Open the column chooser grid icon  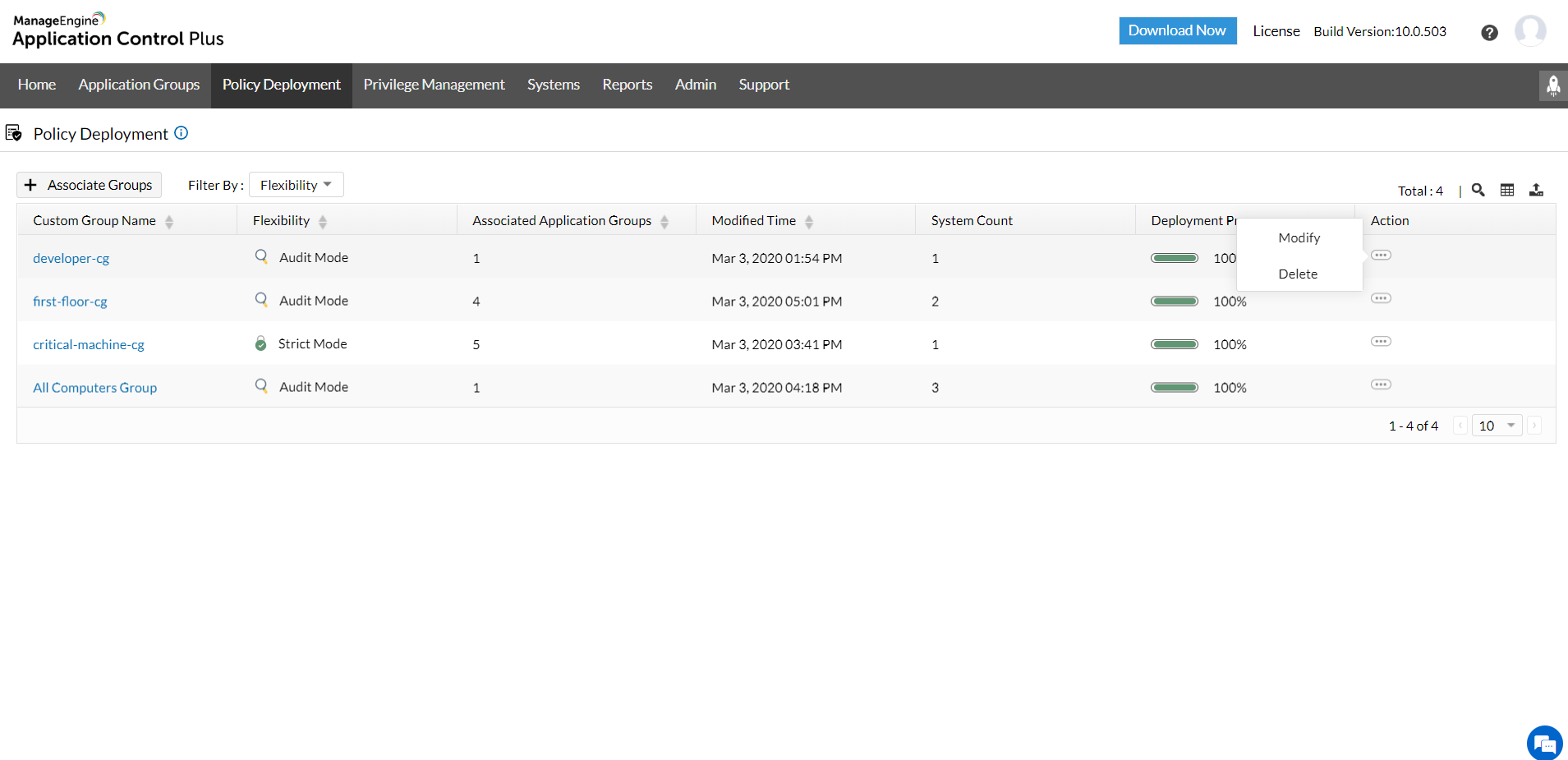(1507, 190)
